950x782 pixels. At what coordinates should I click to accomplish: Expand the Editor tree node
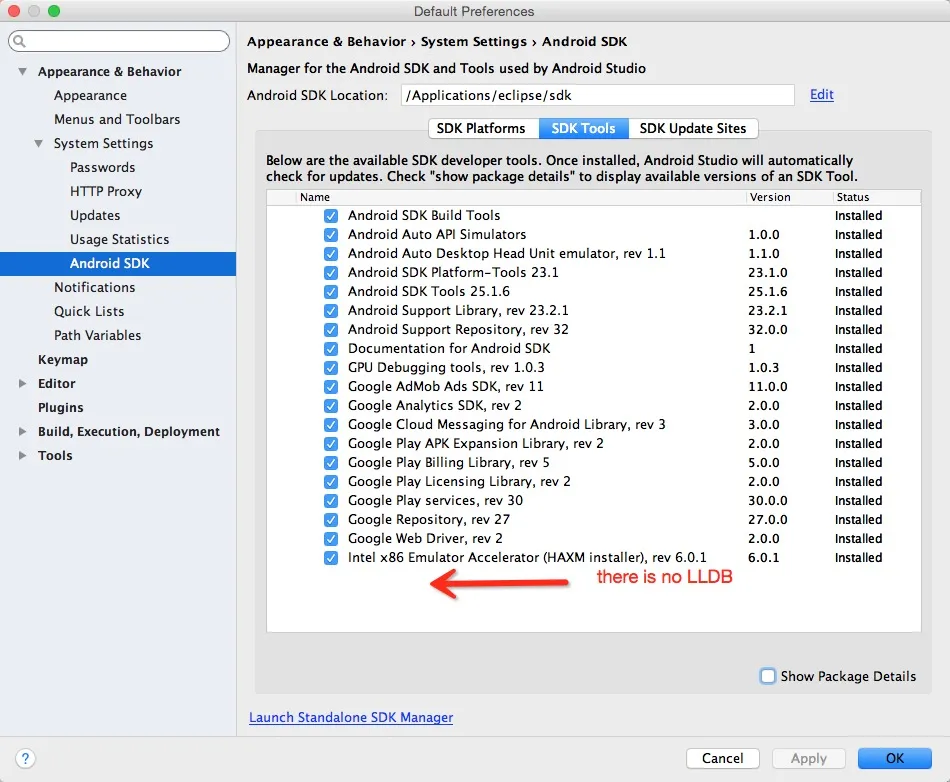pyautogui.click(x=22, y=383)
